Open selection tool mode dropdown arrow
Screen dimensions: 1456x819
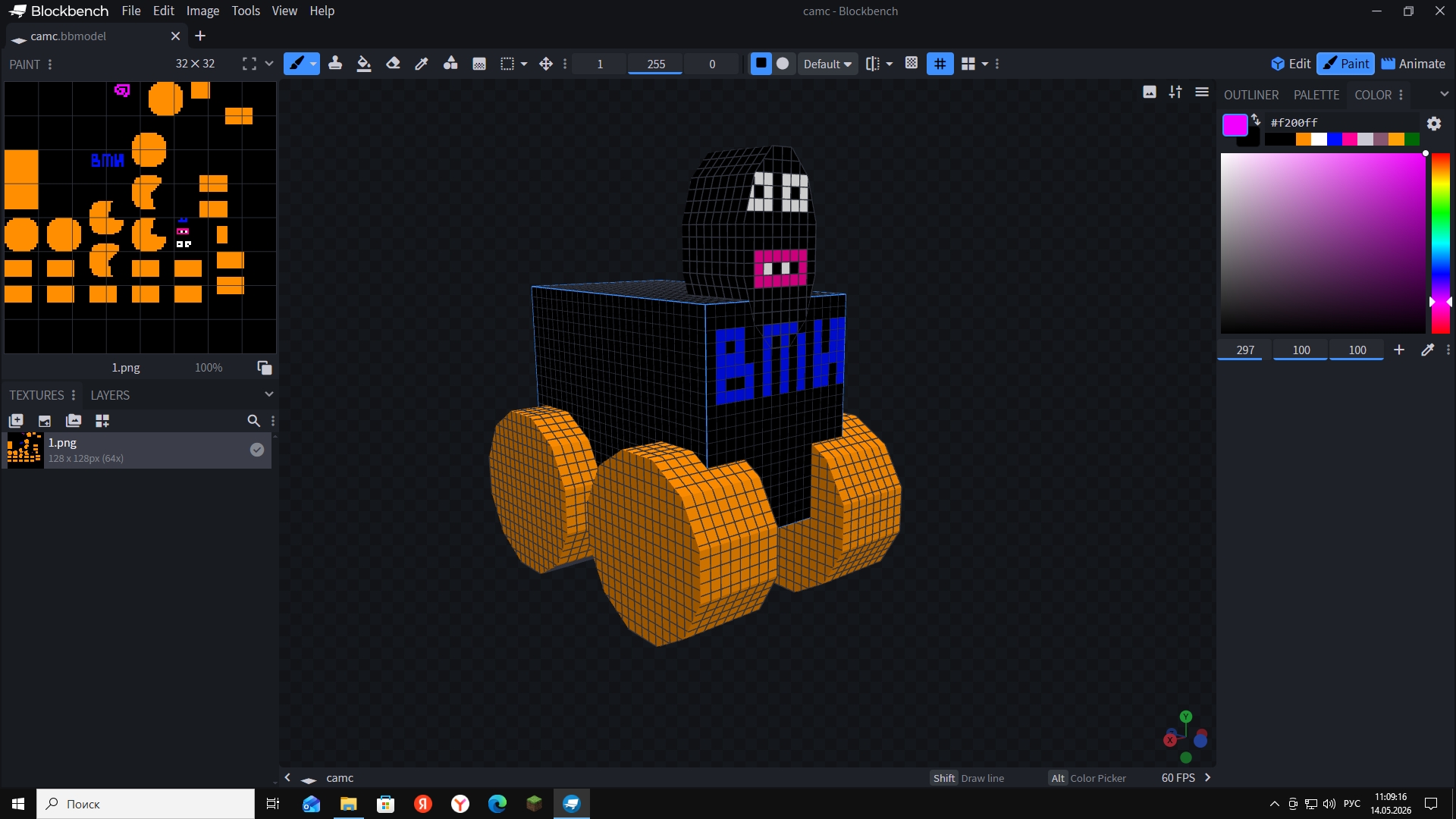524,64
